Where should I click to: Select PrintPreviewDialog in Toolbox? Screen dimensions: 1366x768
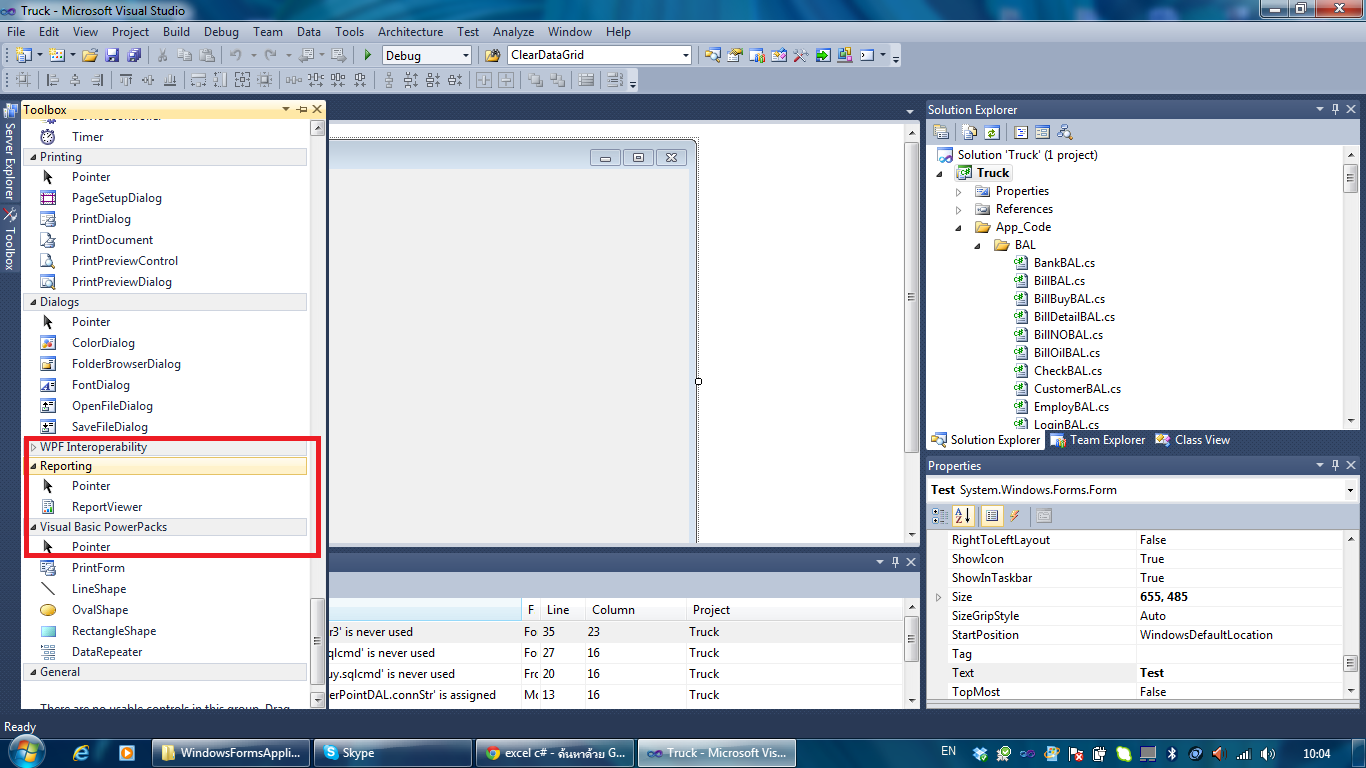[x=122, y=282]
